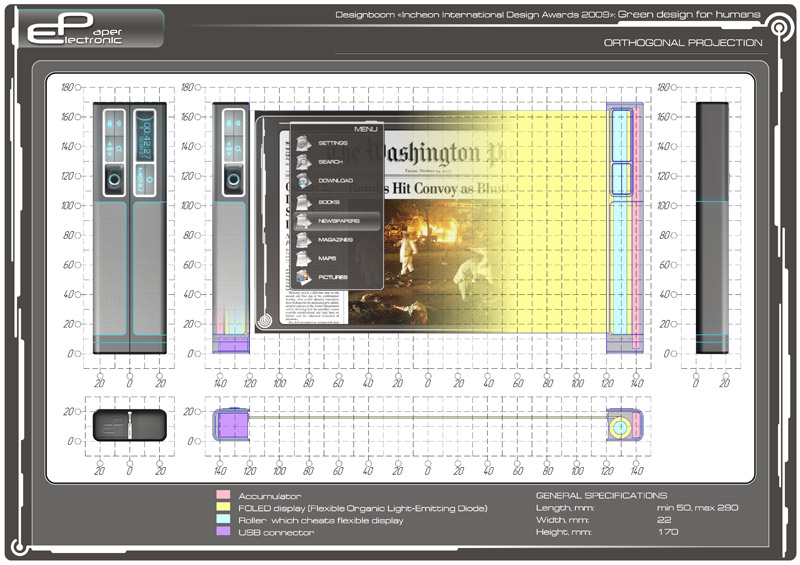Select the Search menu icon

pos(304,161)
